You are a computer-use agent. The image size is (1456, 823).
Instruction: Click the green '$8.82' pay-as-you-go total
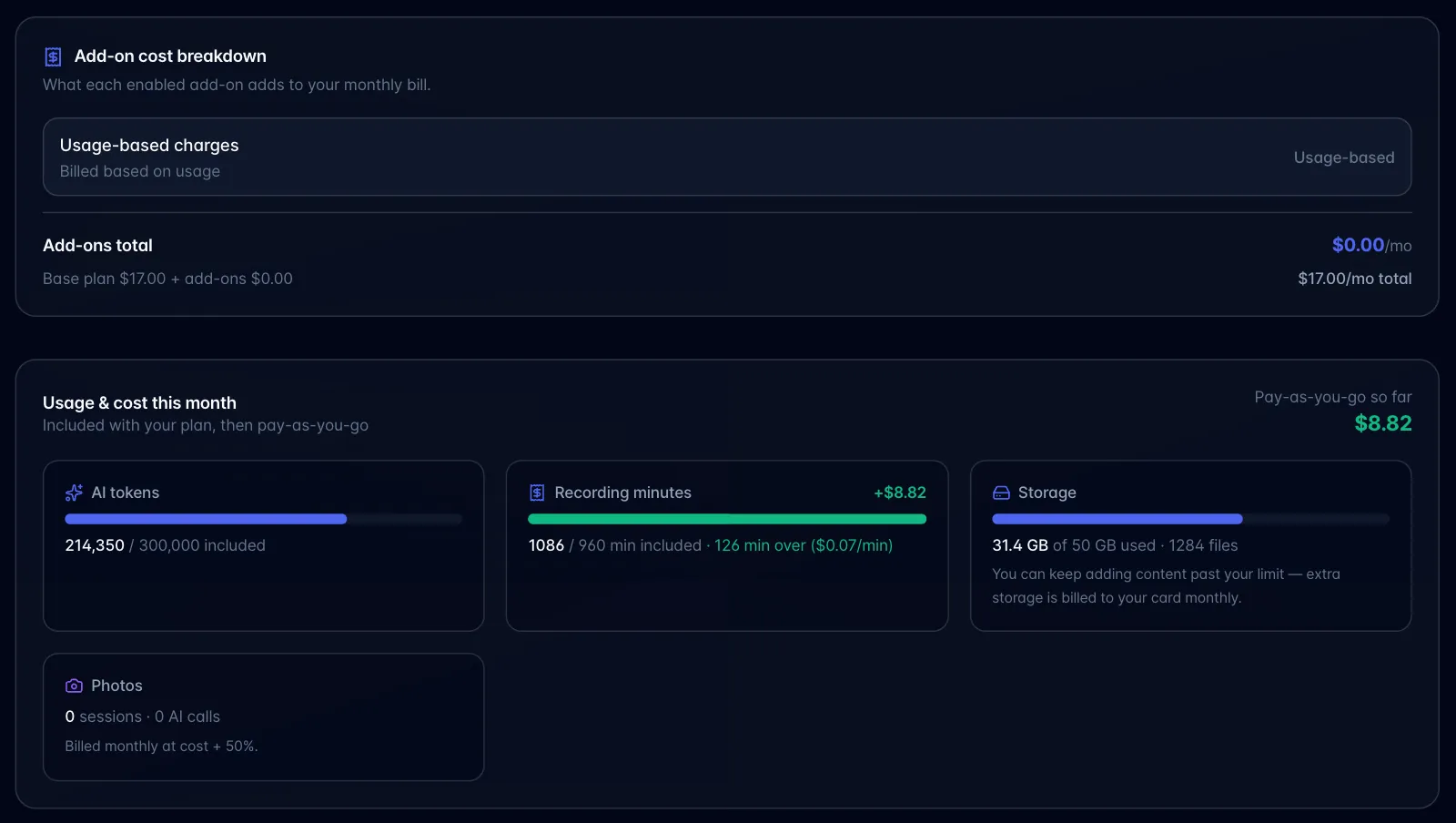coord(1383,423)
